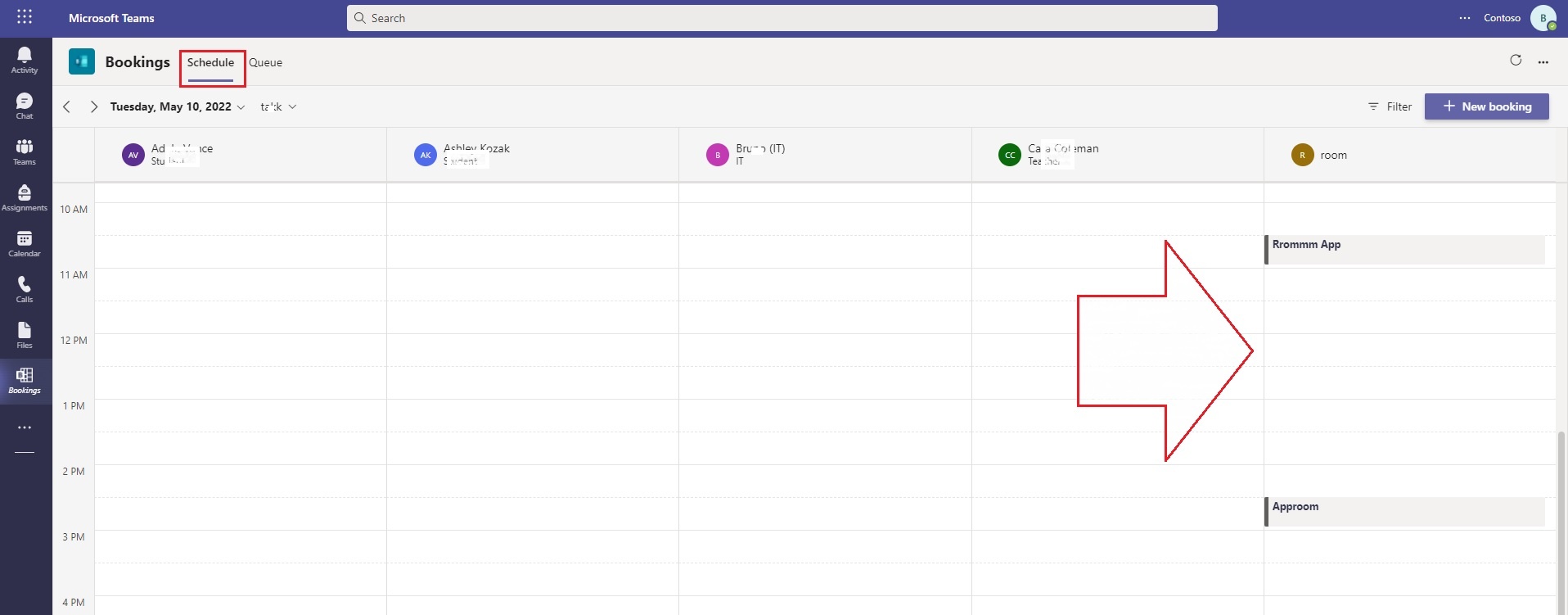Image resolution: width=1568 pixels, height=615 pixels.
Task: Click the Microsoft Teams title
Action: coord(111,18)
